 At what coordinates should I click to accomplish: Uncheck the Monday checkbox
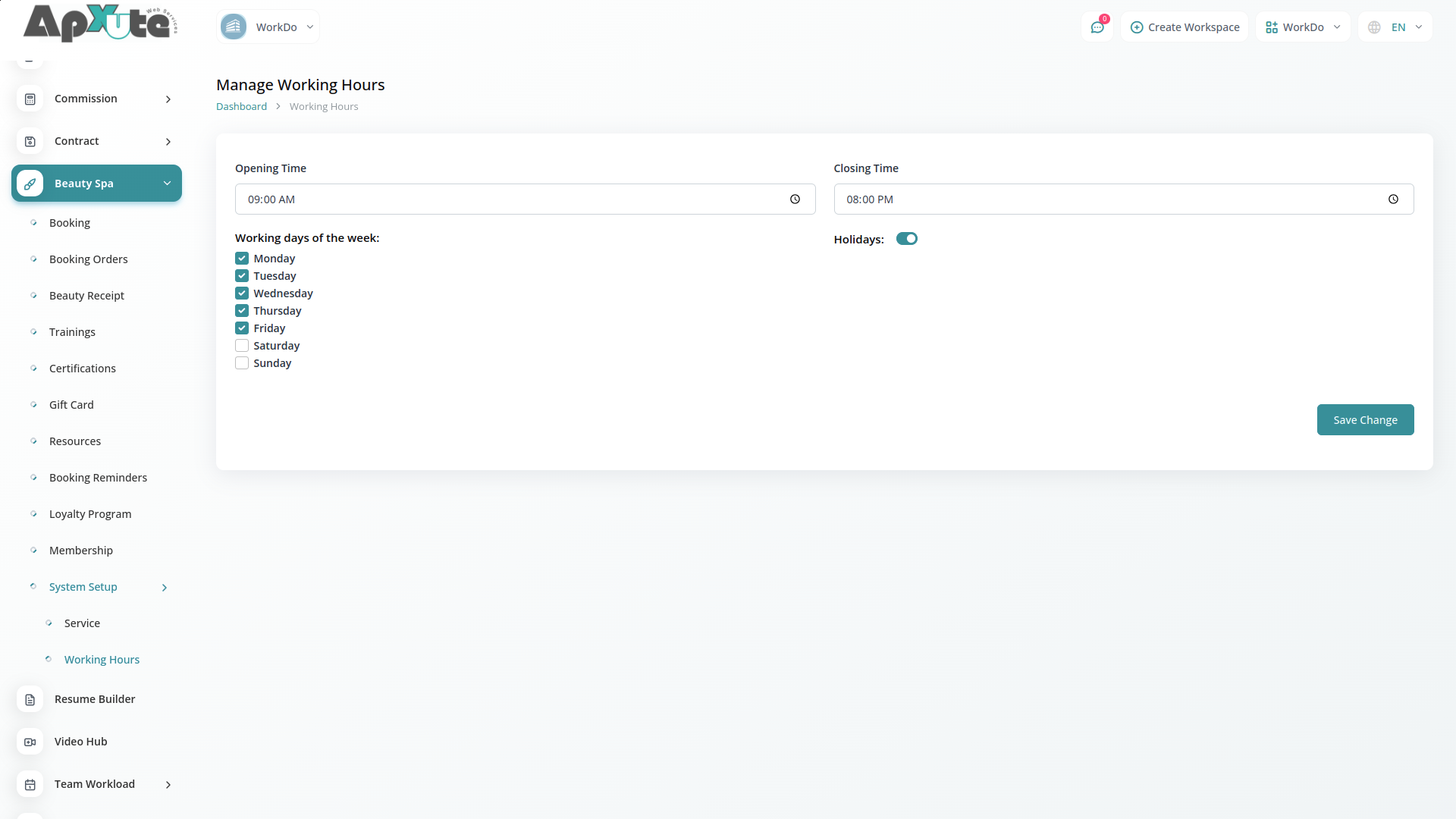coord(242,259)
